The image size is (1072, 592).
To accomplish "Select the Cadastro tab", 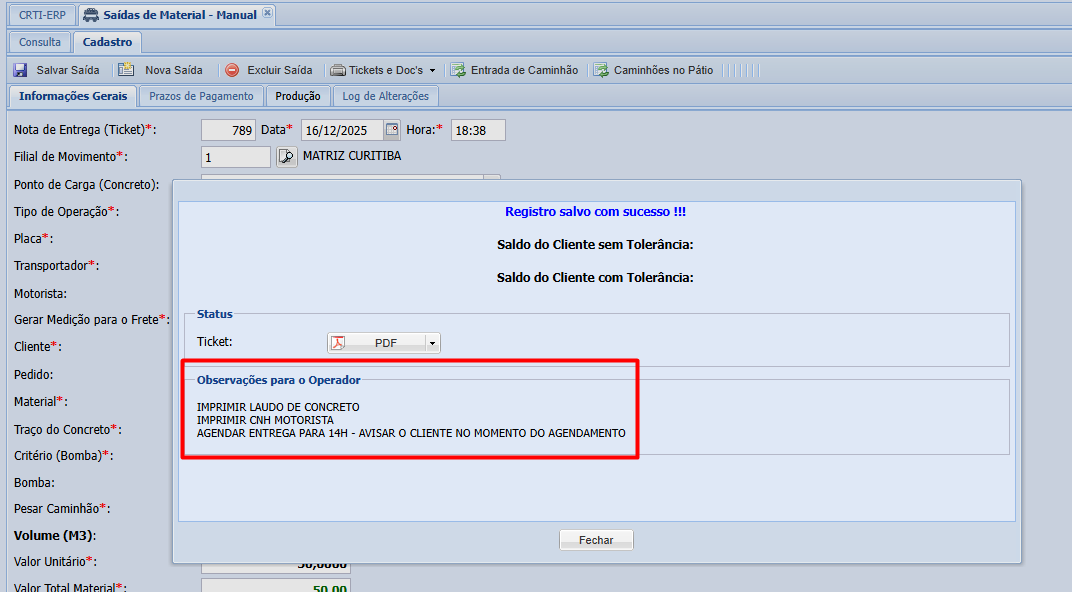I will (x=107, y=42).
